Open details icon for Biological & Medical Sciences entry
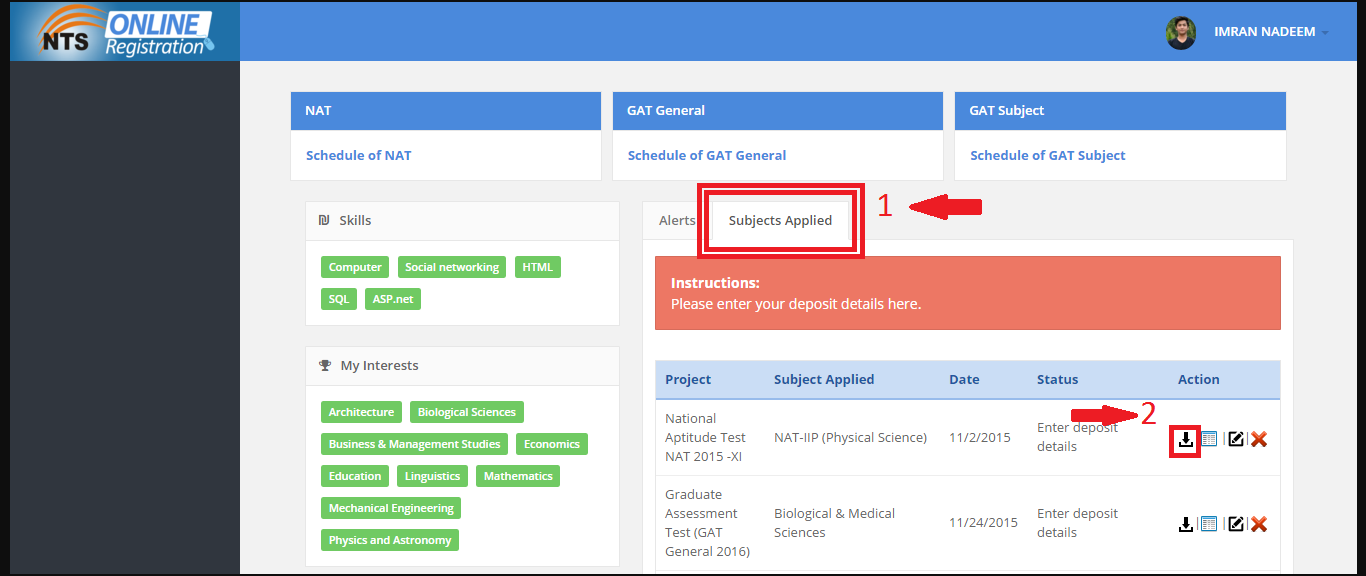 (x=1210, y=523)
